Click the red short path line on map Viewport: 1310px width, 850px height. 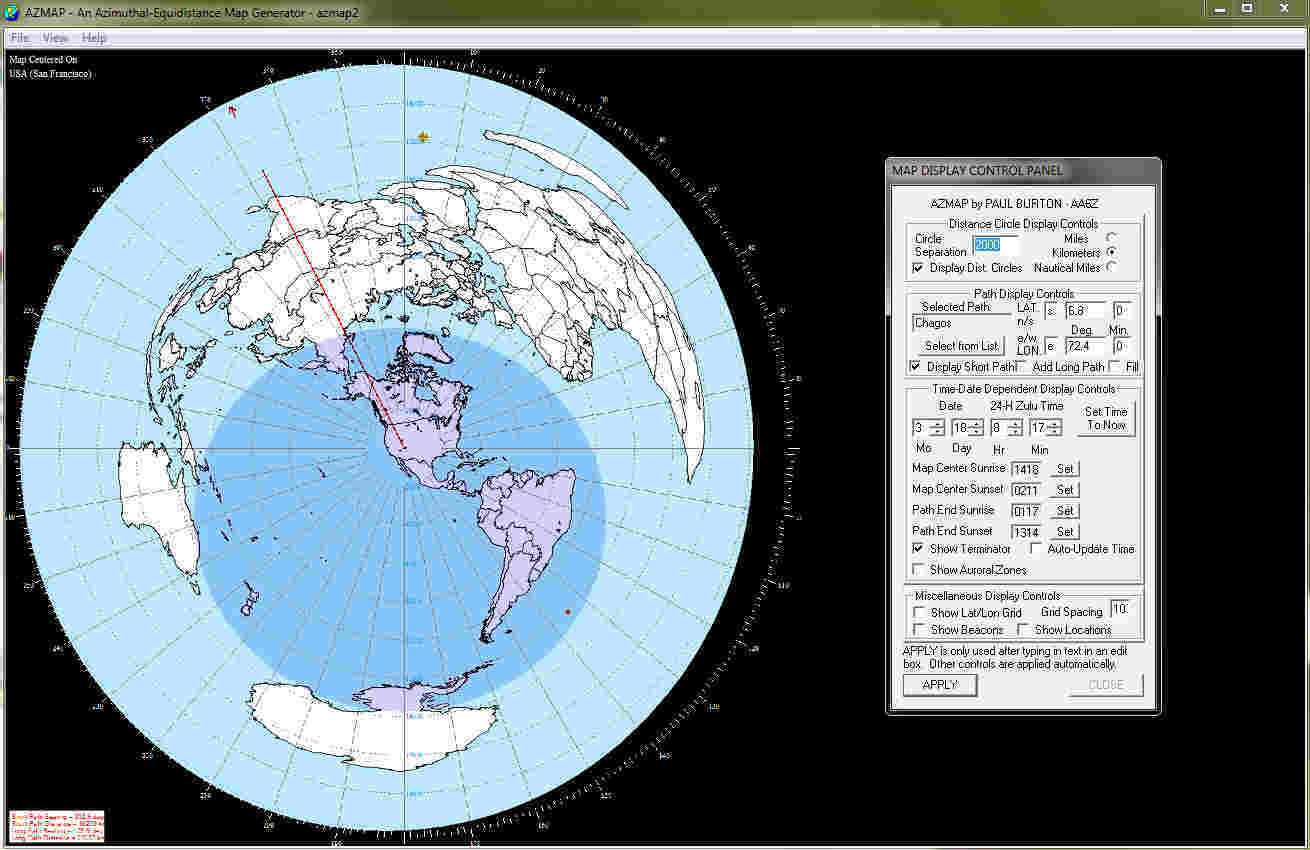click(333, 308)
